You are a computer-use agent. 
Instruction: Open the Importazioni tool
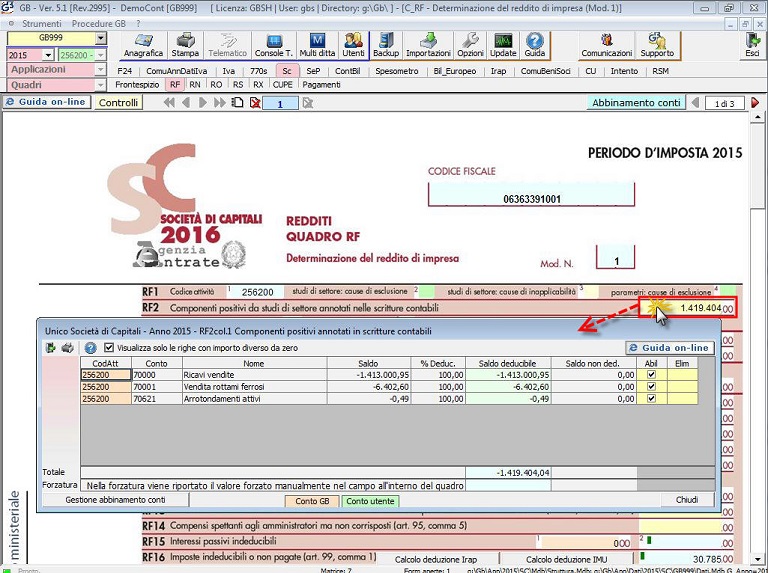pos(428,45)
